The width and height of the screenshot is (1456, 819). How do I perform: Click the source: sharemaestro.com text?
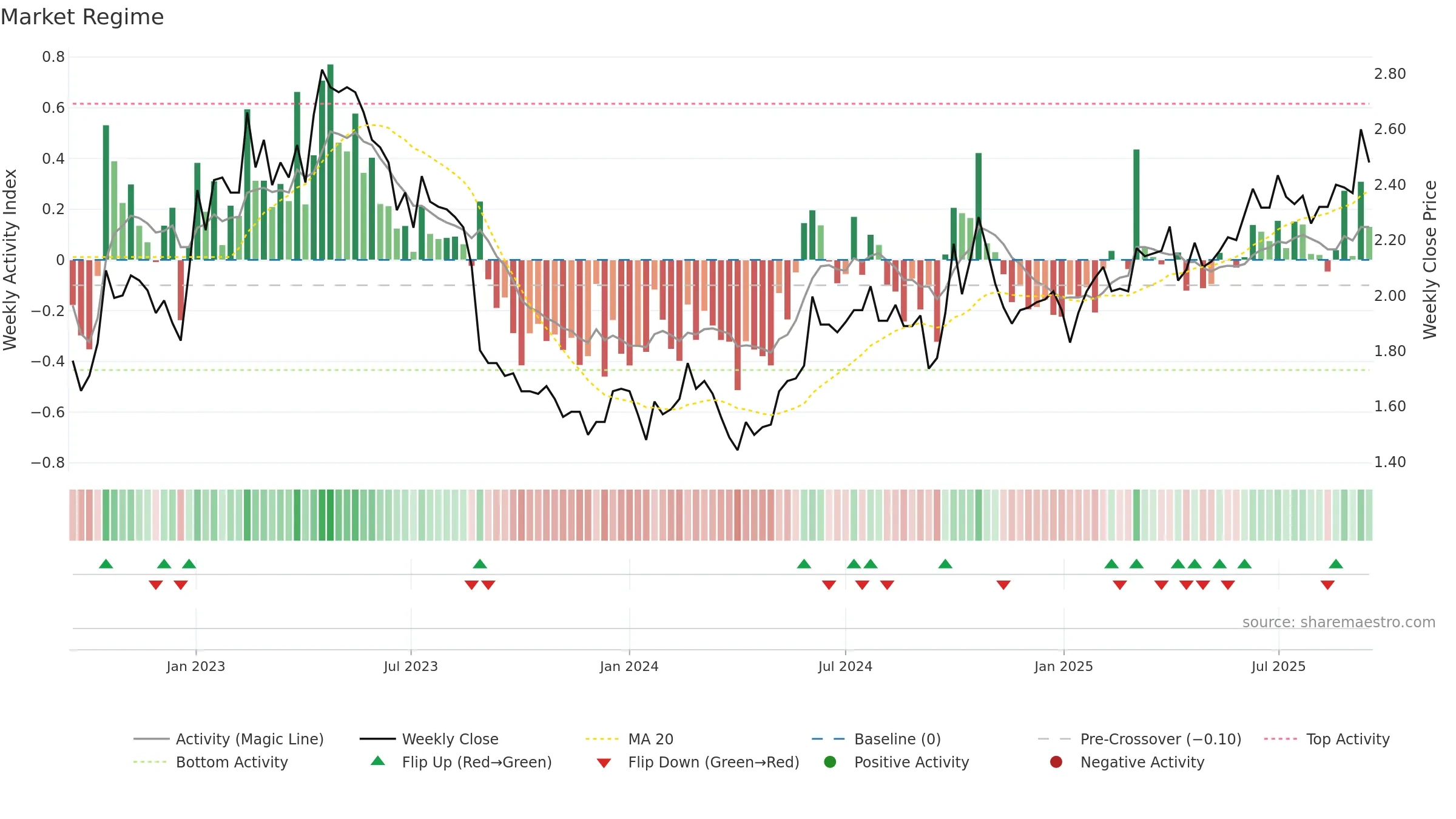(1339, 622)
